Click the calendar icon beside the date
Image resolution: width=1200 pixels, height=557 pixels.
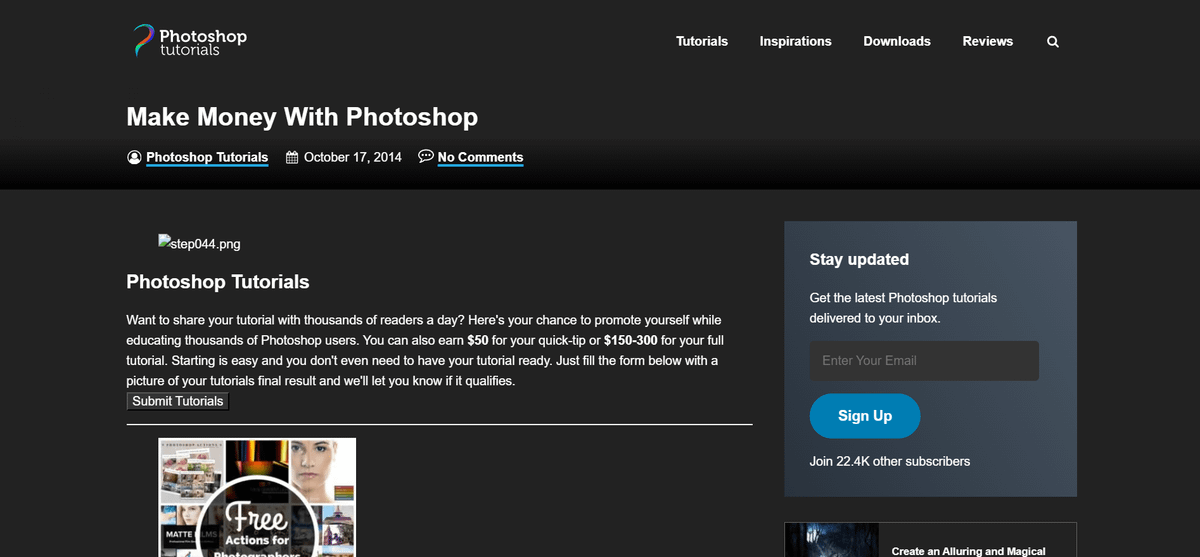tap(292, 157)
